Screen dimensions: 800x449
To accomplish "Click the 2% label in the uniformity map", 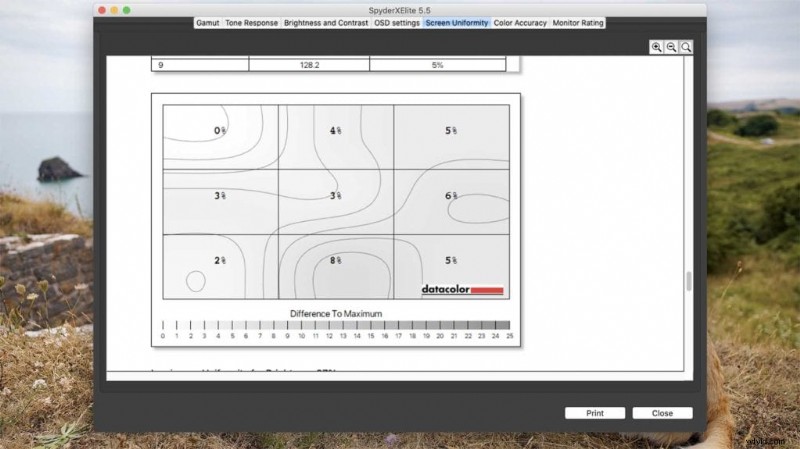I will 220,260.
